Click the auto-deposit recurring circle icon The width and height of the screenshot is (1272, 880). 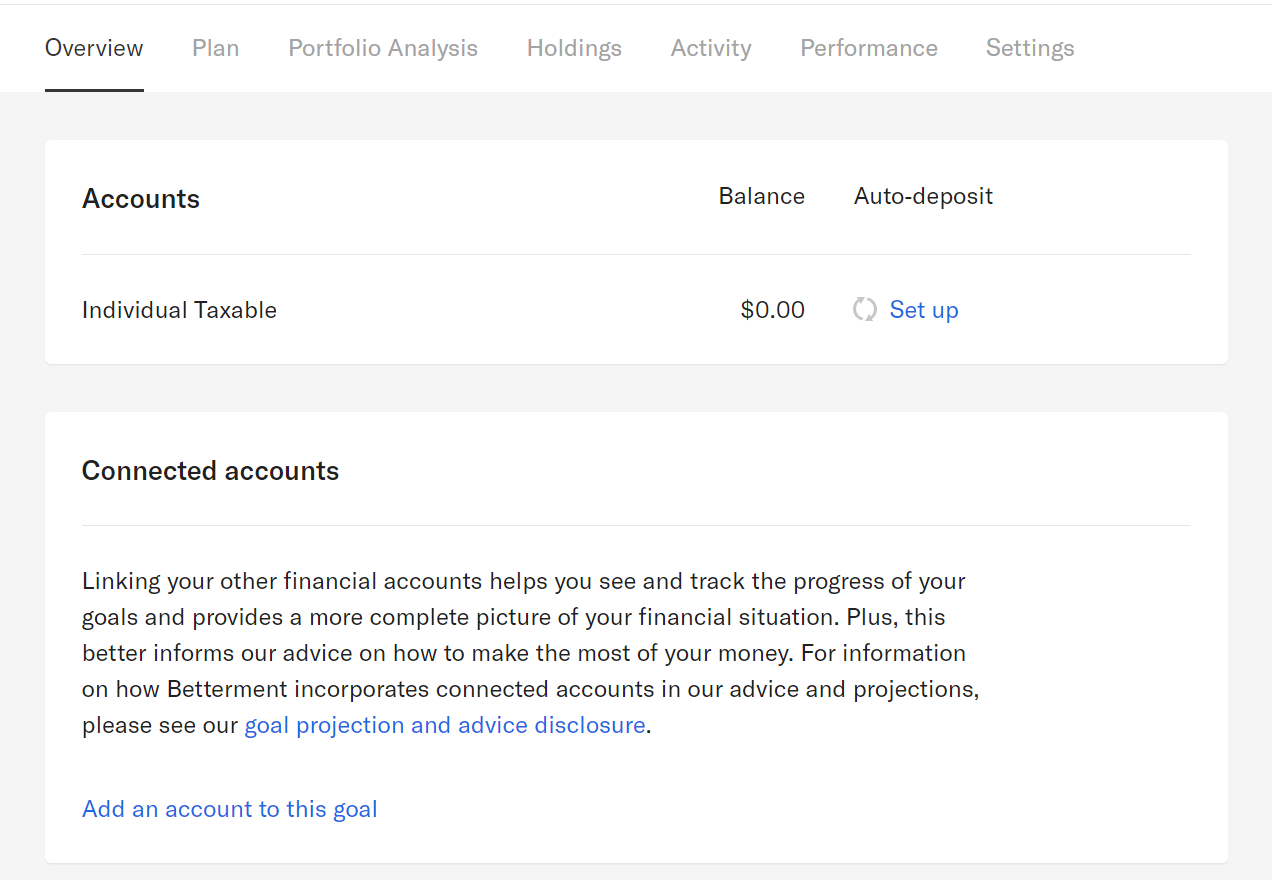pos(864,309)
